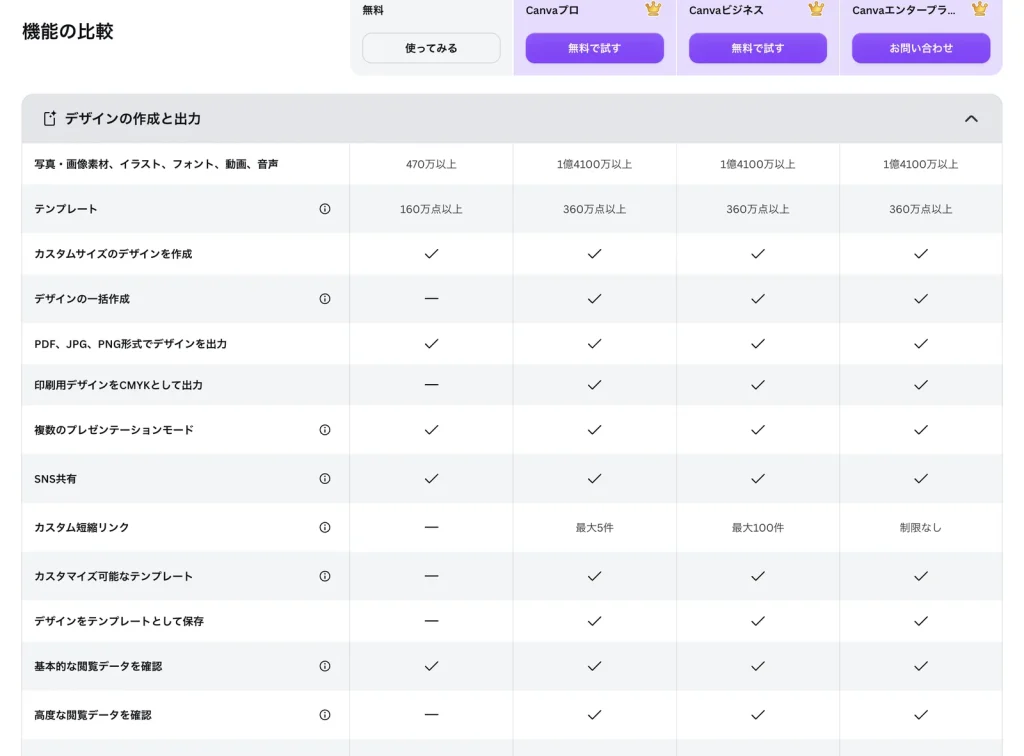The height and width of the screenshot is (756, 1024).
Task: Select the 無料 plan column heading
Action: click(x=373, y=10)
